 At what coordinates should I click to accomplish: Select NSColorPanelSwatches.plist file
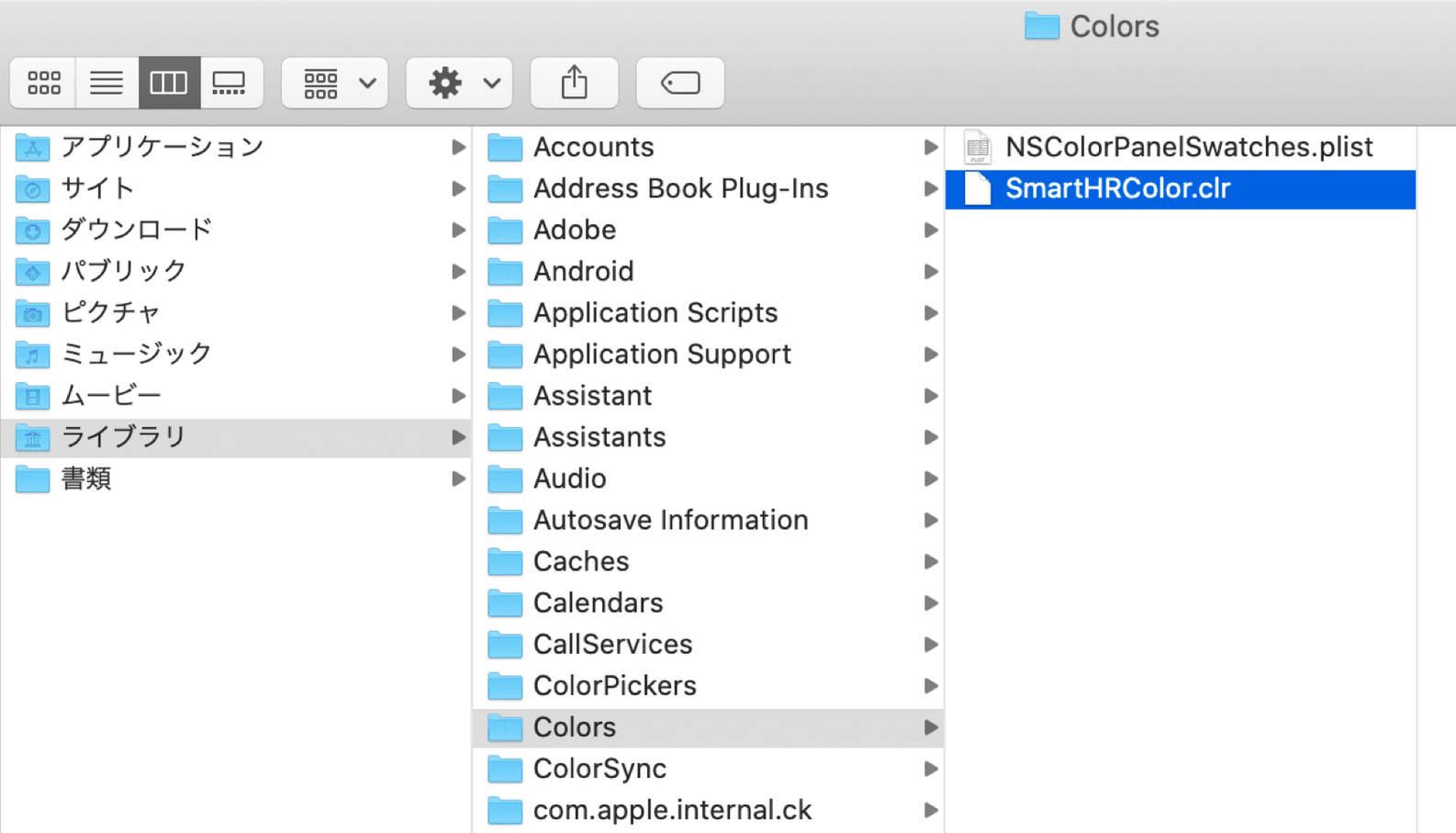1189,146
